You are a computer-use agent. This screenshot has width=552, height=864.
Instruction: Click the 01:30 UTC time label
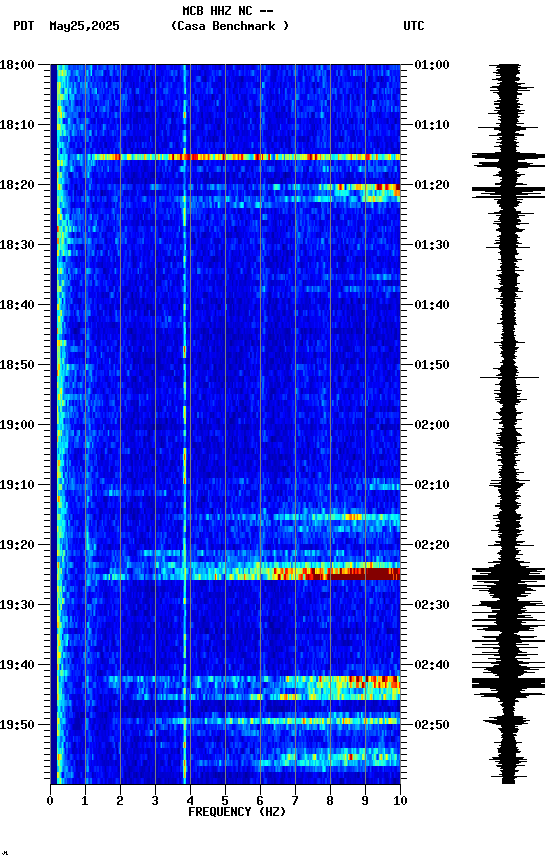(432, 245)
